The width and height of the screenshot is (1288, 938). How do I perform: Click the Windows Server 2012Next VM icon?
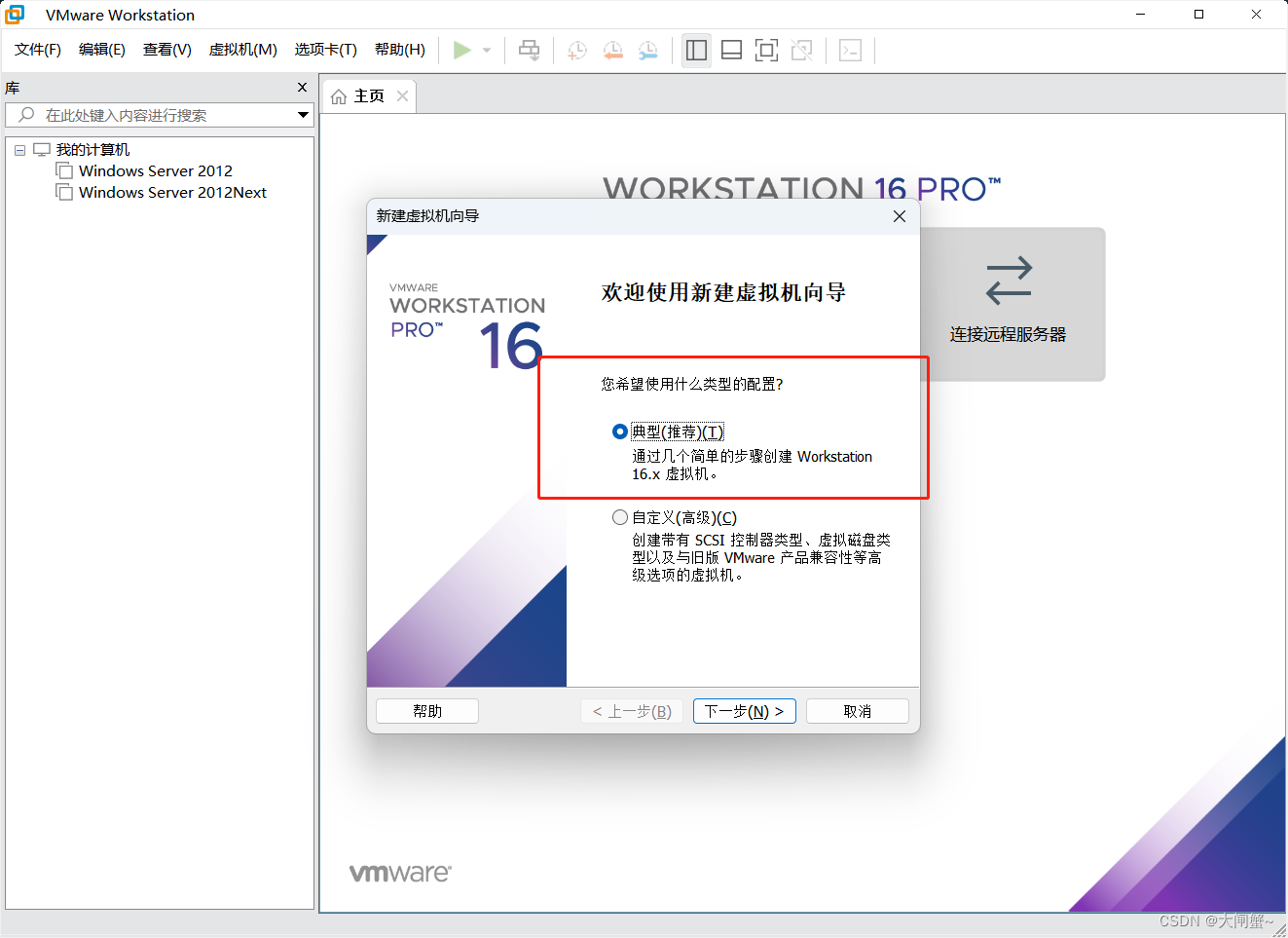[64, 193]
